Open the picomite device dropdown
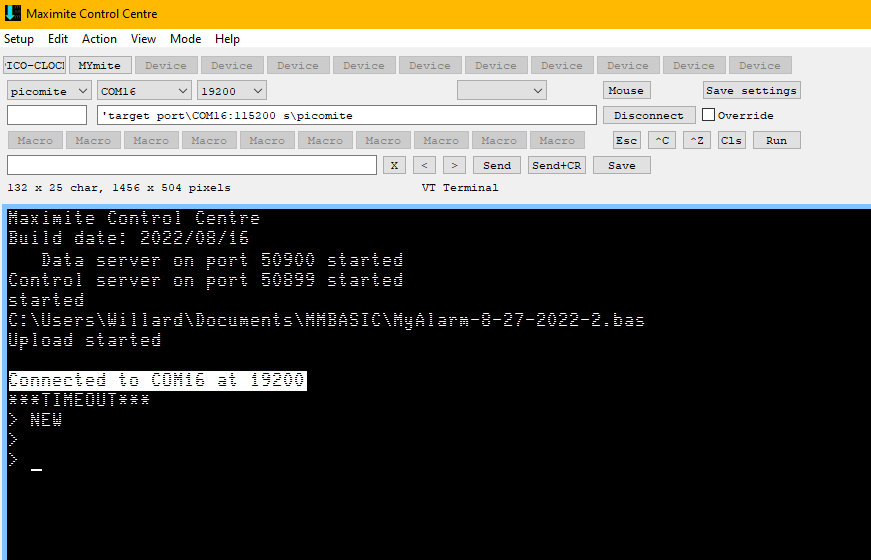The image size is (871, 560). 49,91
